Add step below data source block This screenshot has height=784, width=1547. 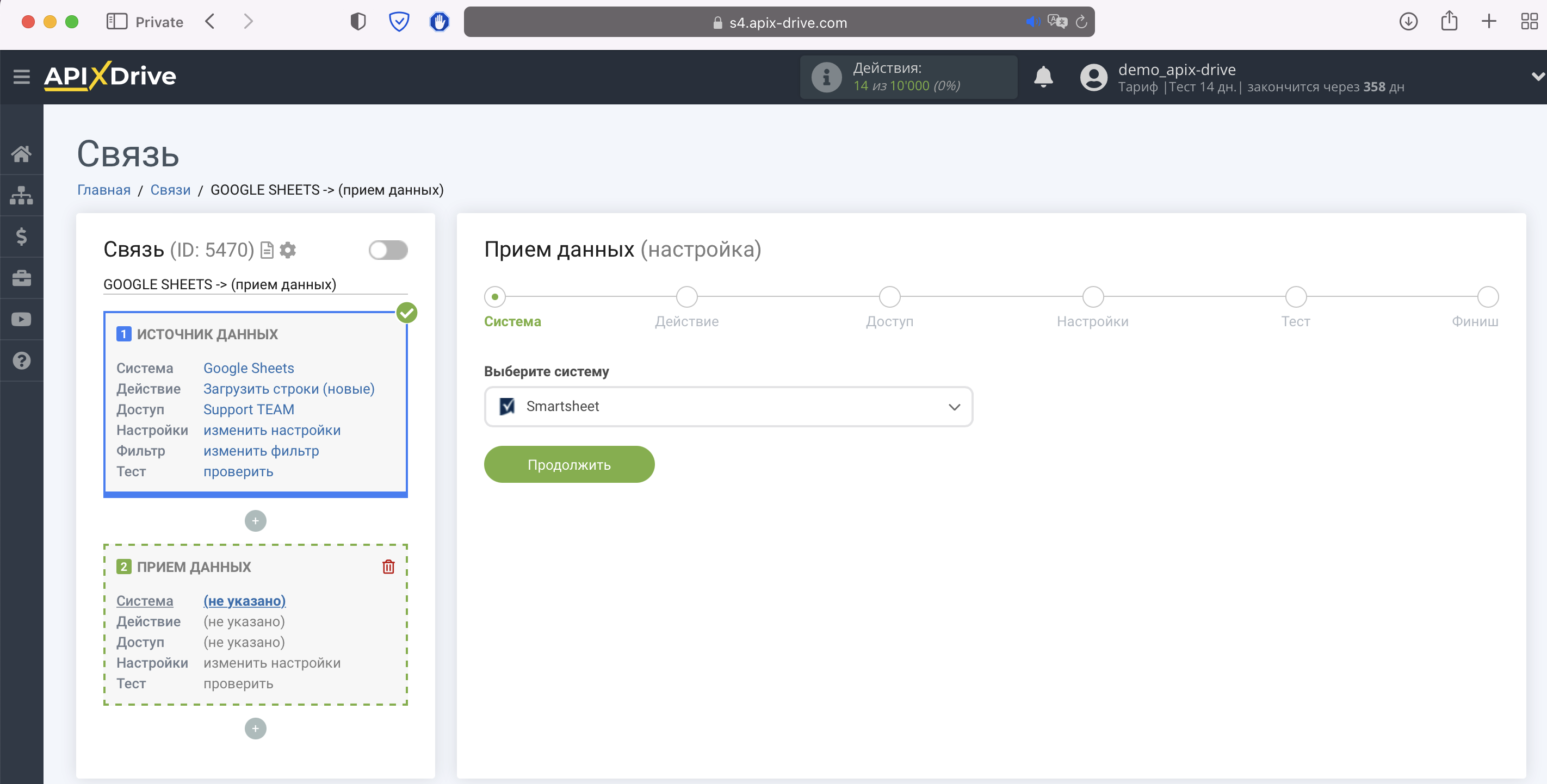(x=255, y=521)
